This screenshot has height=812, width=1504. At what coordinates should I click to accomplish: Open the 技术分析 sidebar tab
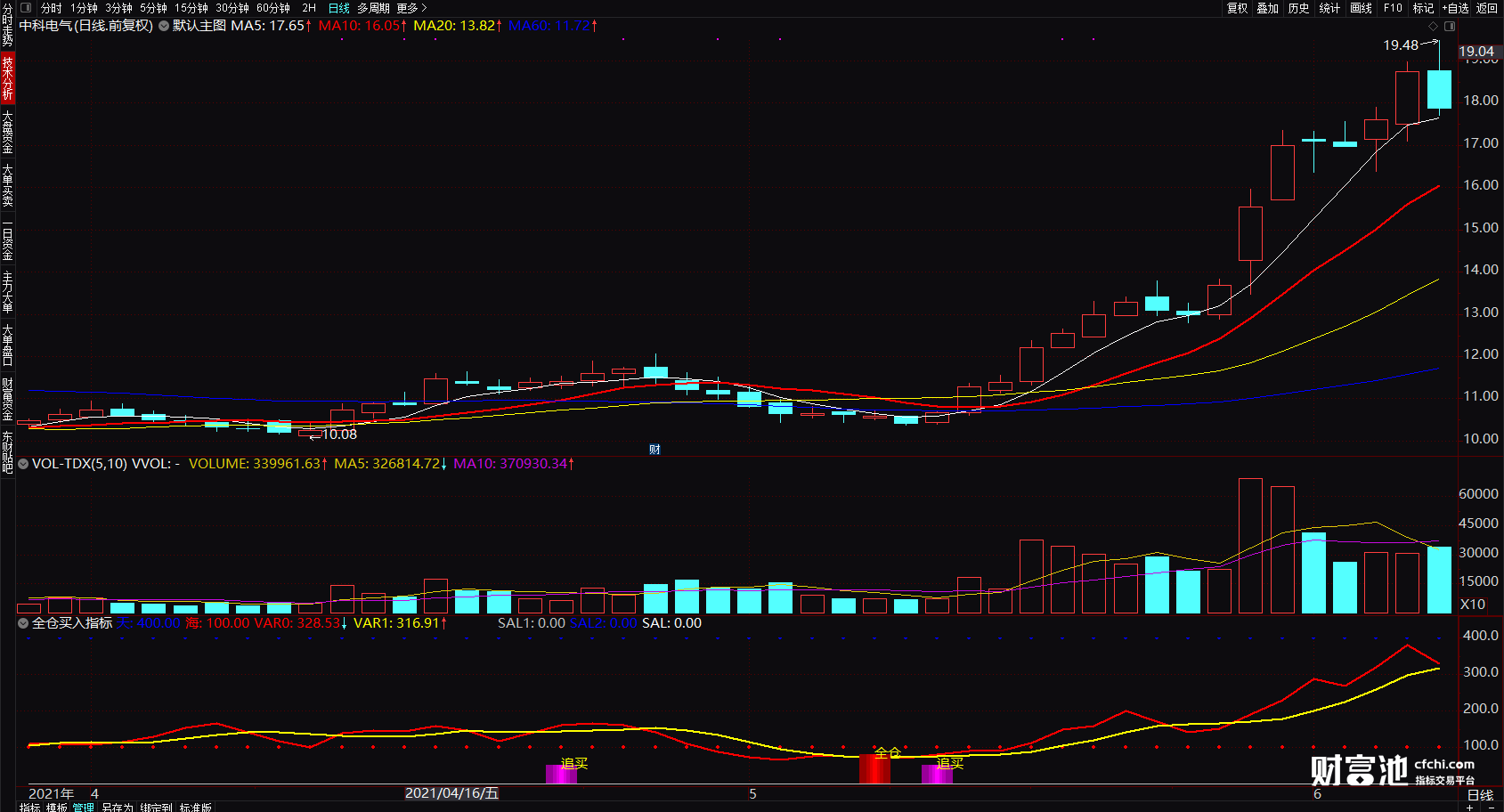(7, 77)
